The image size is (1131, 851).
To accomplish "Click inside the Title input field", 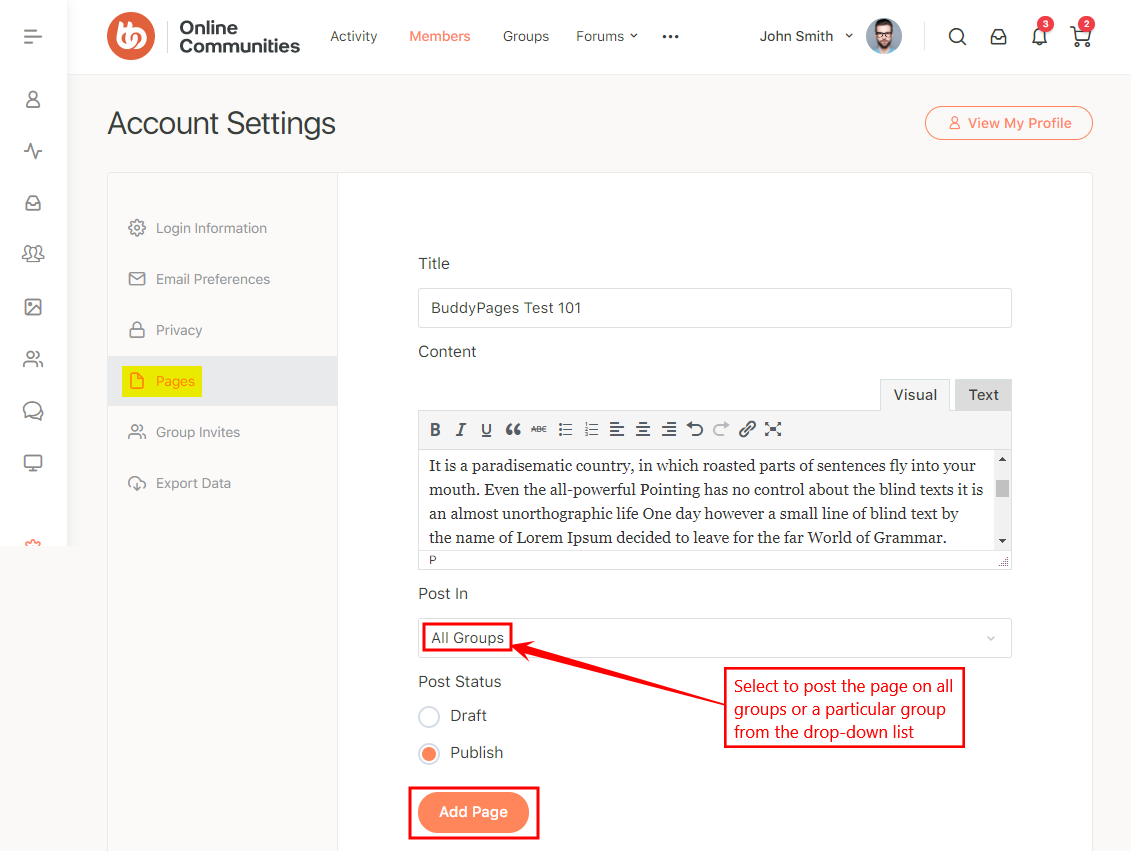I will tap(714, 308).
